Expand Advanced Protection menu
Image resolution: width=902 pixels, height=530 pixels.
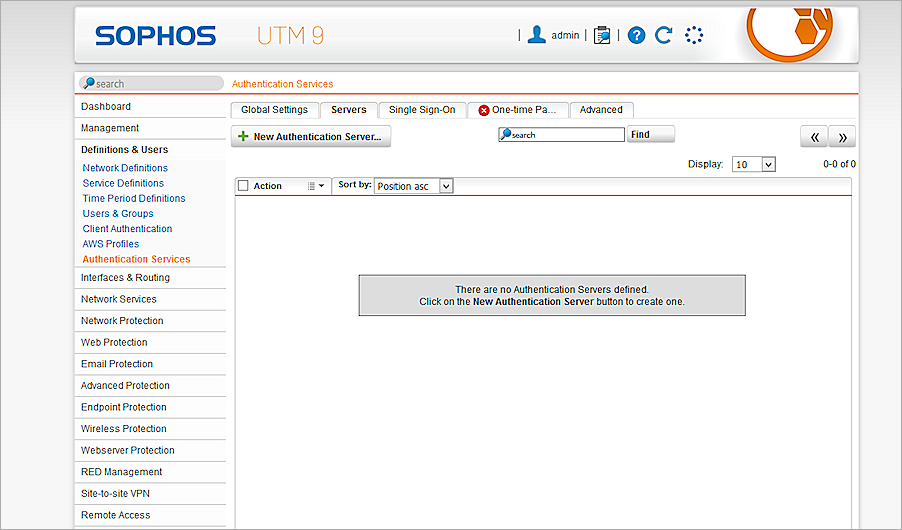click(x=150, y=386)
